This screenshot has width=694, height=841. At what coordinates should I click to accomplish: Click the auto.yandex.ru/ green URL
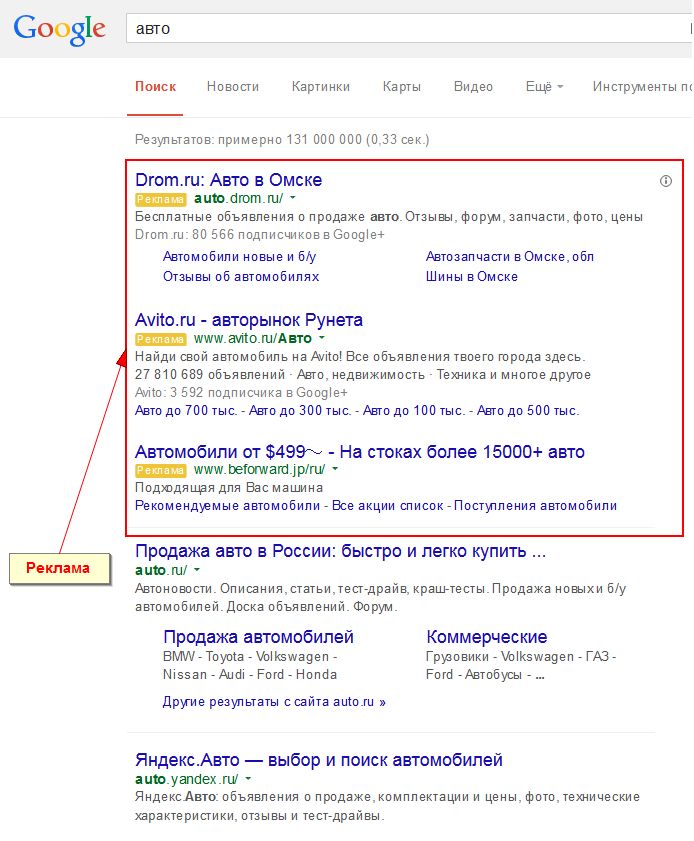pyautogui.click(x=187, y=779)
